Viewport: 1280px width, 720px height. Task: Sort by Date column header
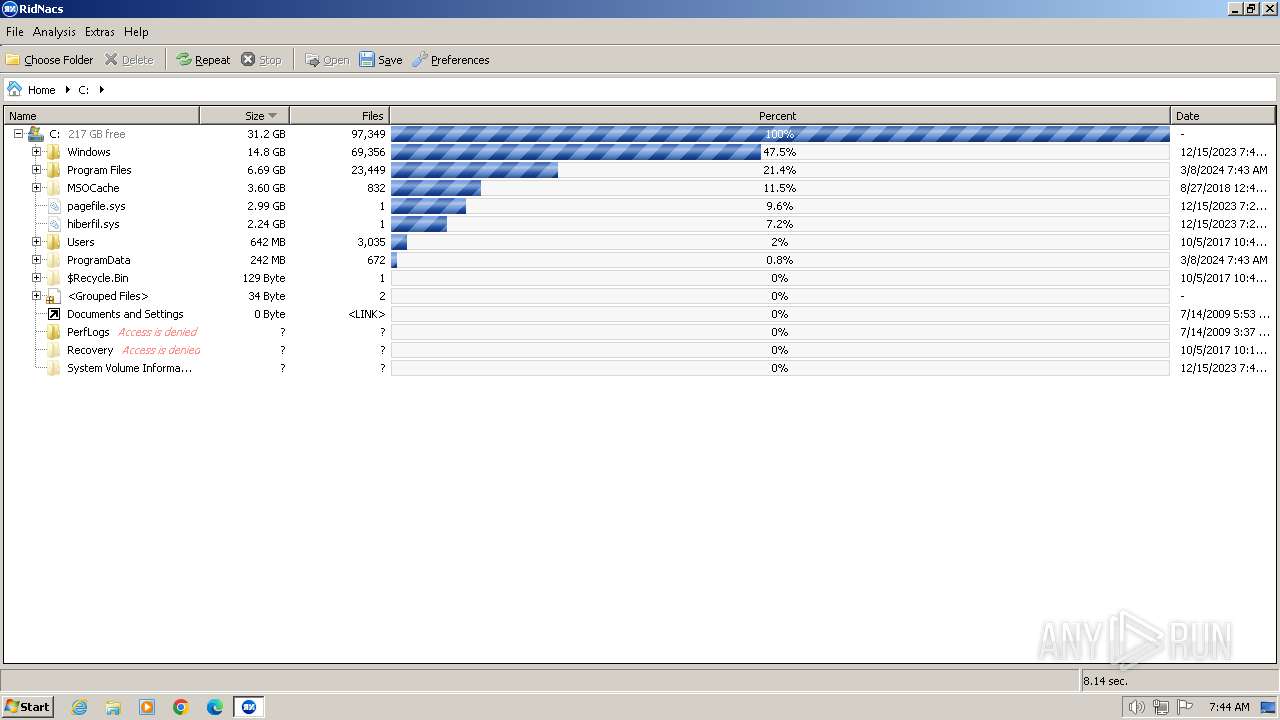tap(1223, 116)
